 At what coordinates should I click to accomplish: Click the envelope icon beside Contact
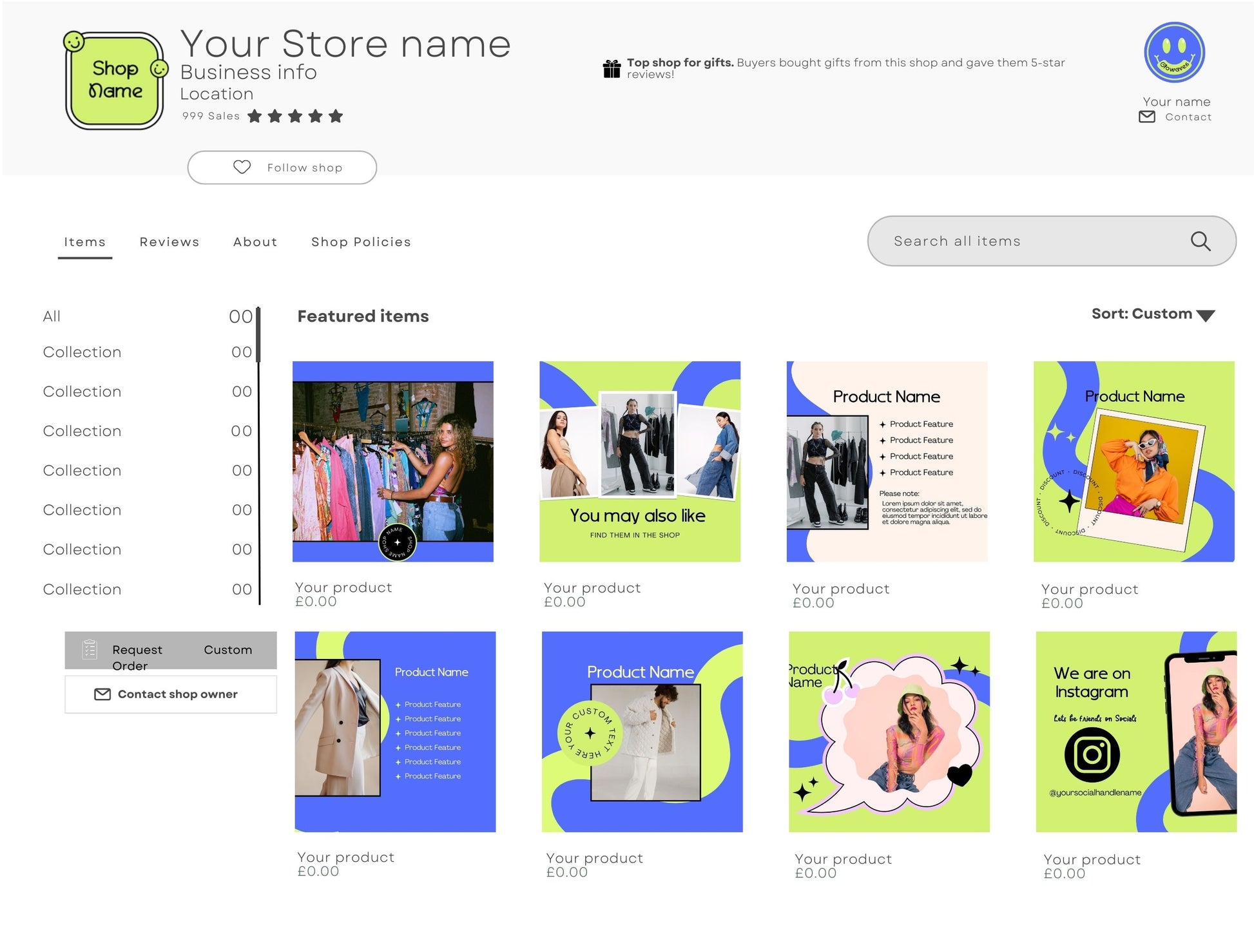coord(1146,117)
